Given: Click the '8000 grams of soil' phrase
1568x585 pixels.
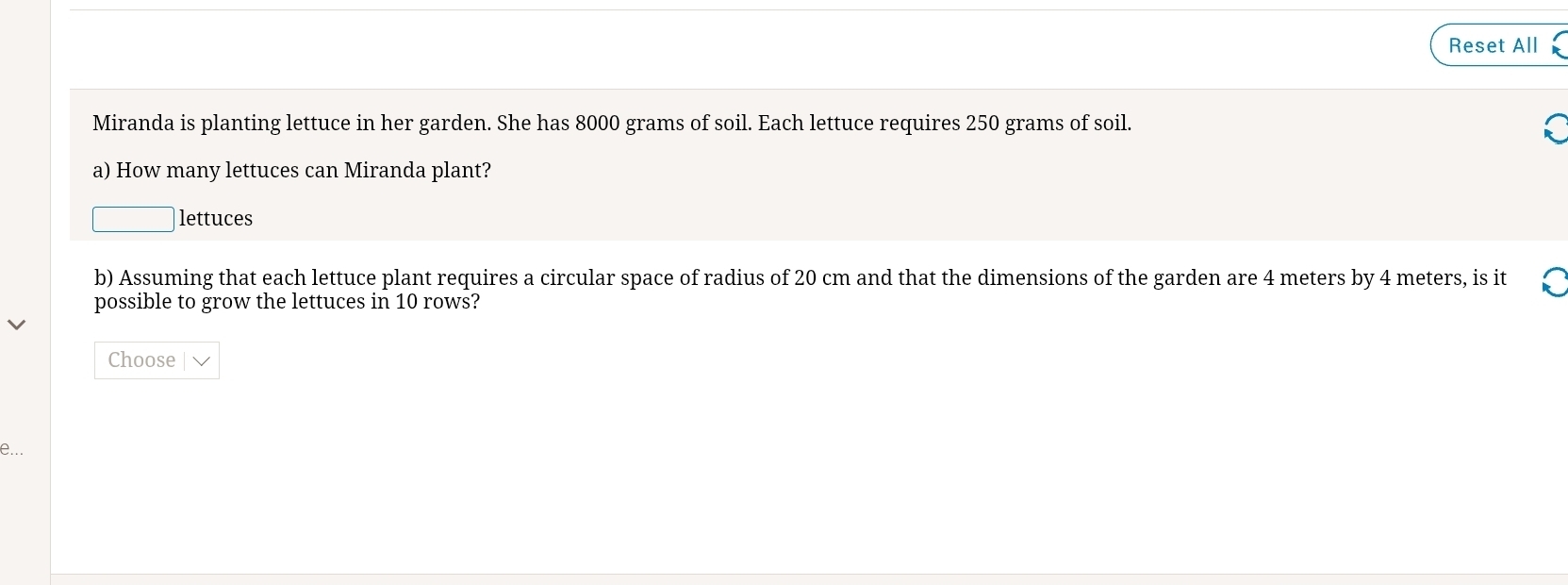Looking at the screenshot, I should tap(662, 124).
